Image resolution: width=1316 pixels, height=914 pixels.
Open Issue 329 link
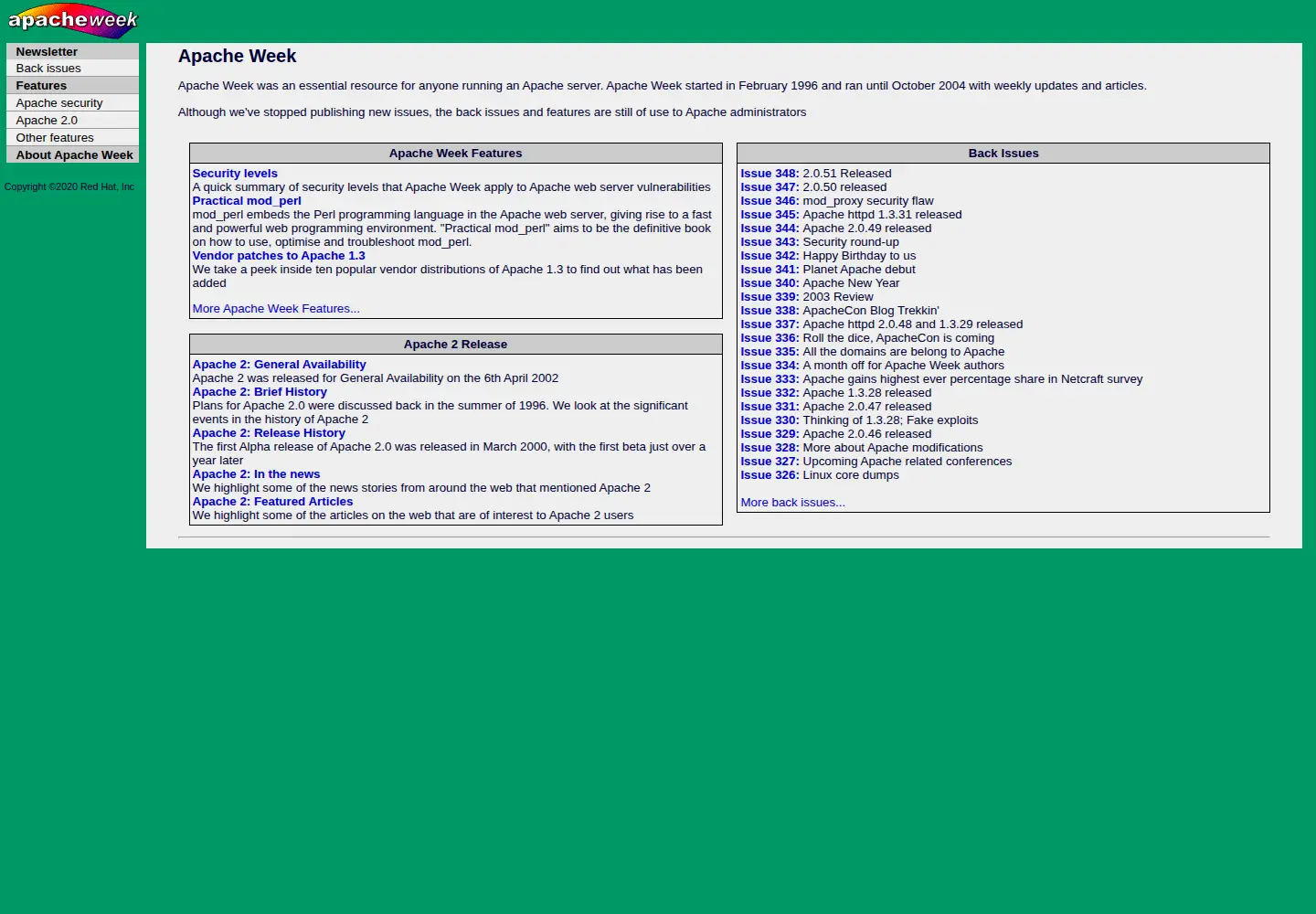769,434
